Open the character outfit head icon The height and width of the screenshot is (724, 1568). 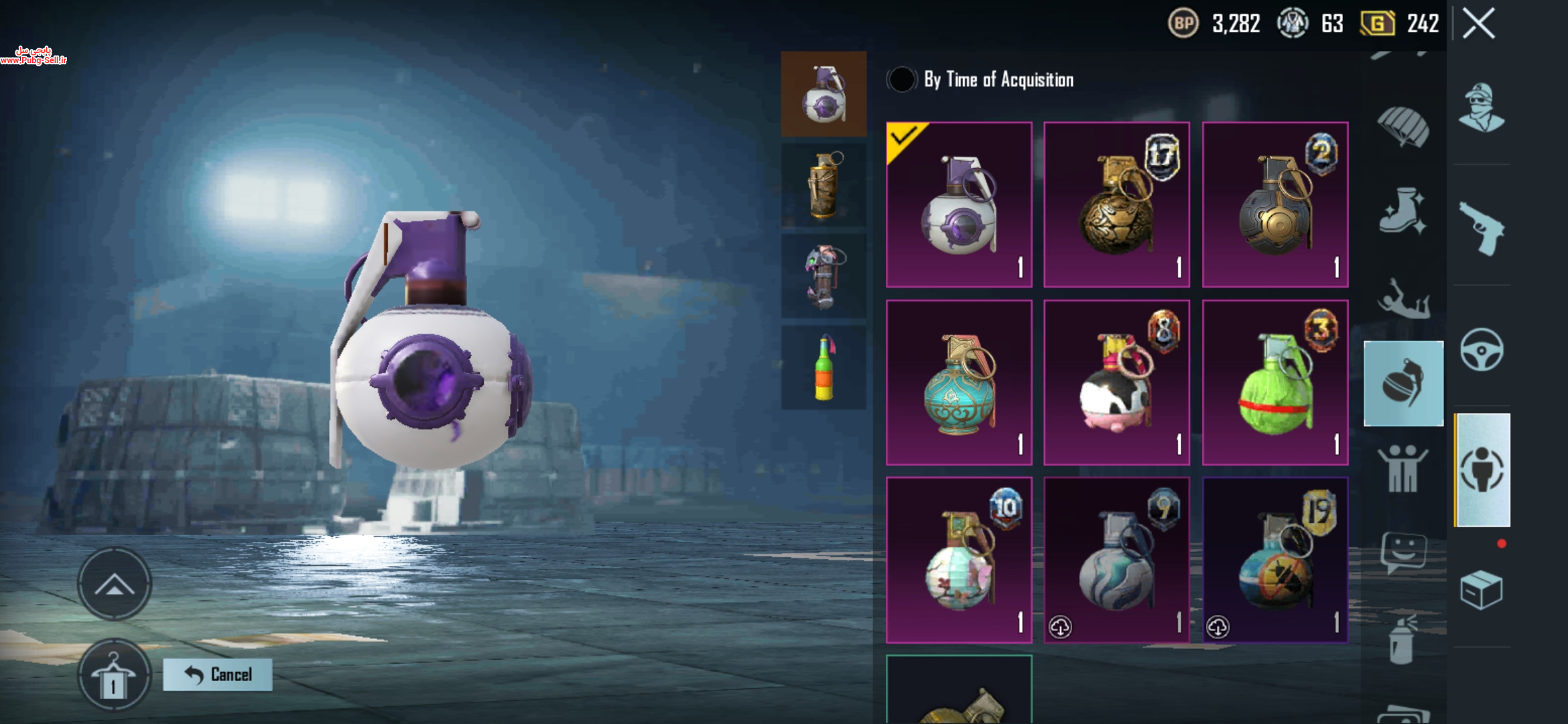coord(1482,107)
